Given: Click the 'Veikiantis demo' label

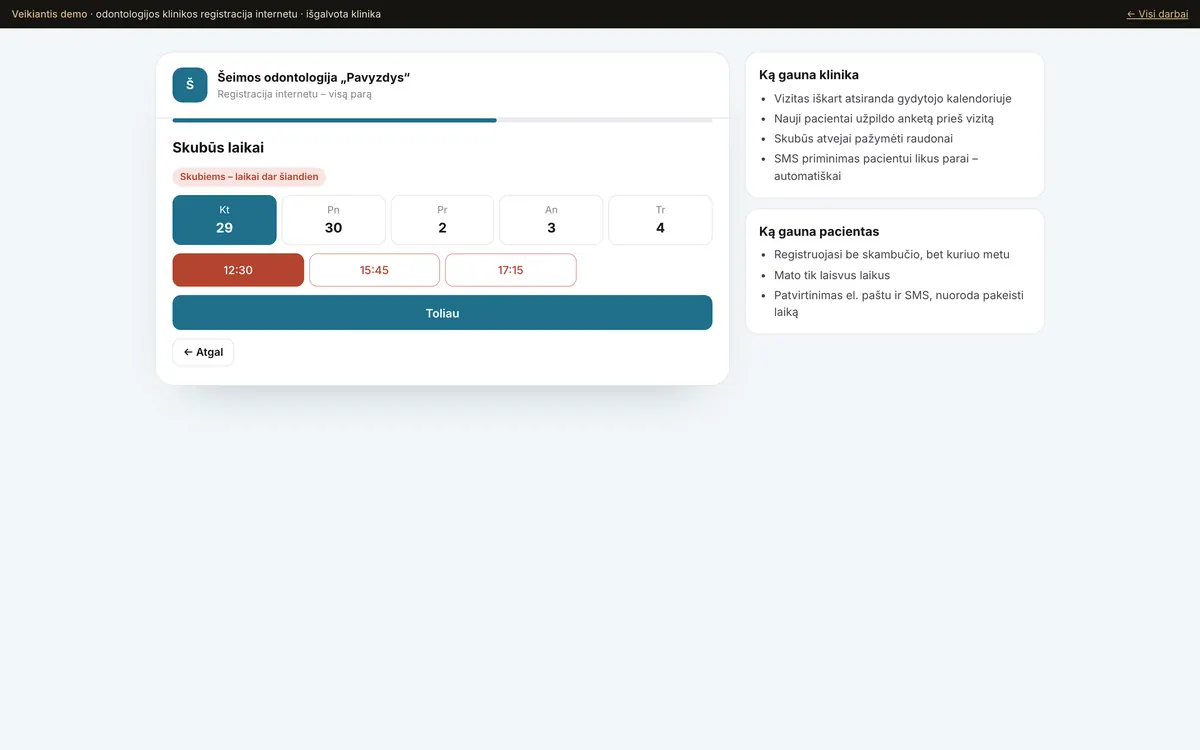Looking at the screenshot, I should pyautogui.click(x=49, y=14).
